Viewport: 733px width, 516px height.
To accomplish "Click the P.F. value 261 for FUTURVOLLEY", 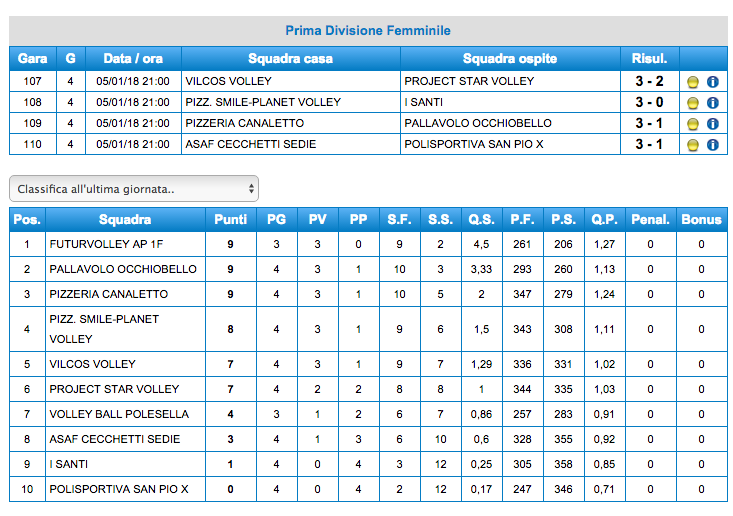I will [522, 244].
